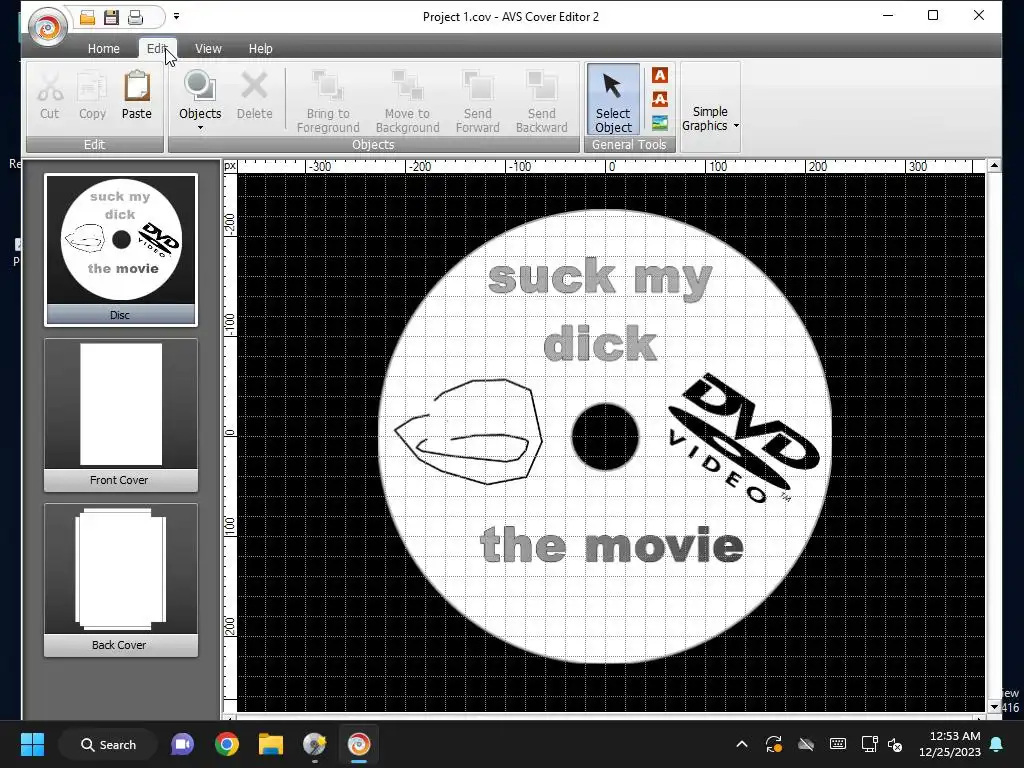
Task: Click the px unit box at ruler corner
Action: tap(230, 166)
